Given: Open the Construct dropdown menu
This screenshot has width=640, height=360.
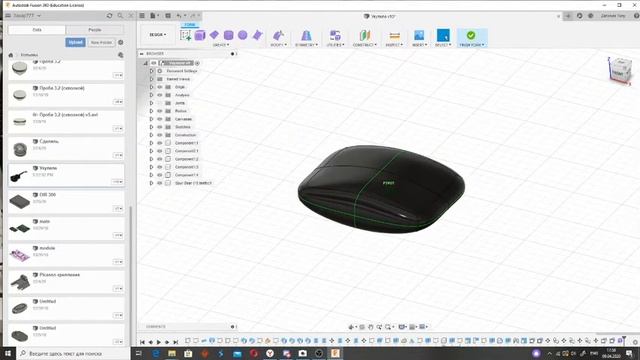Looking at the screenshot, I should coord(364,45).
